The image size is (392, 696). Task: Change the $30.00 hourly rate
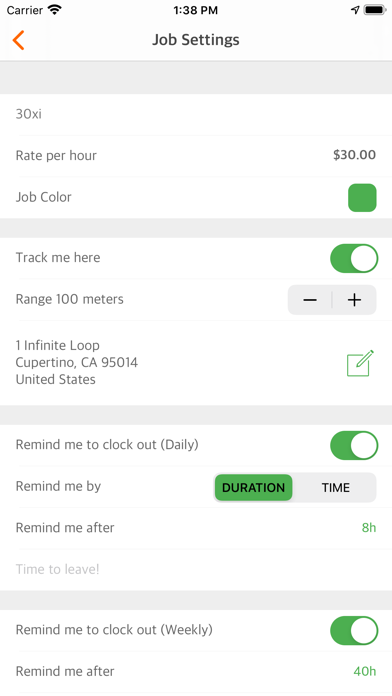coord(354,155)
